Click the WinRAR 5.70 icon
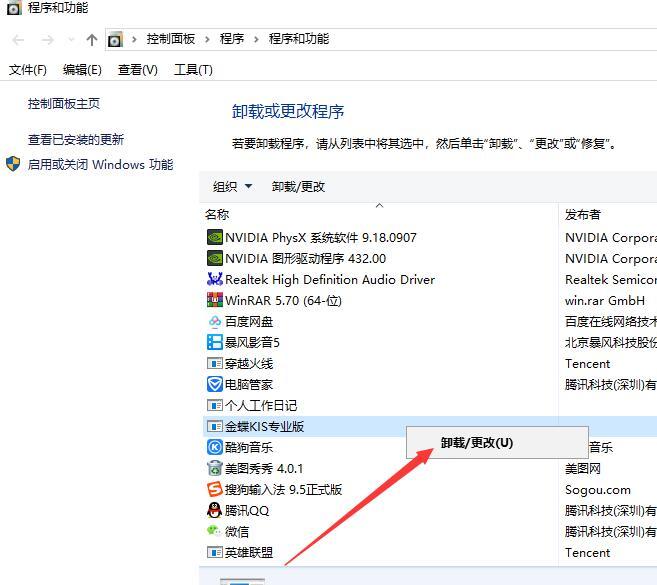657x585 pixels. tap(214, 301)
